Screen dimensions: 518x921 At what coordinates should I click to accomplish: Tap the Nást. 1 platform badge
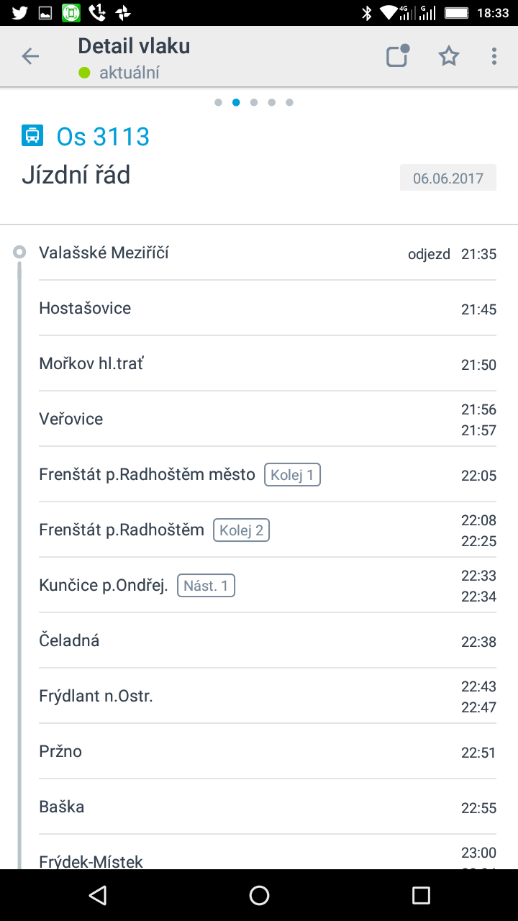[x=206, y=586]
